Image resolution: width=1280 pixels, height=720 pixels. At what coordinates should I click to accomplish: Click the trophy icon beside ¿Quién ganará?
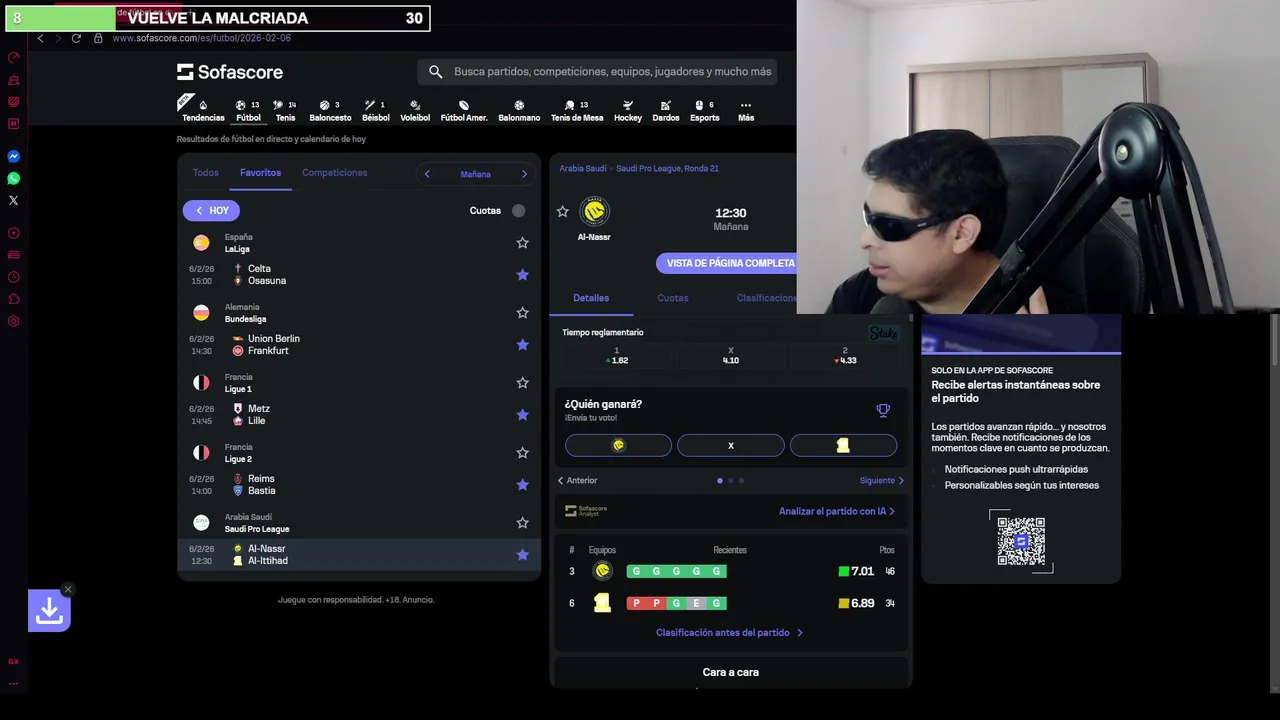coord(883,410)
